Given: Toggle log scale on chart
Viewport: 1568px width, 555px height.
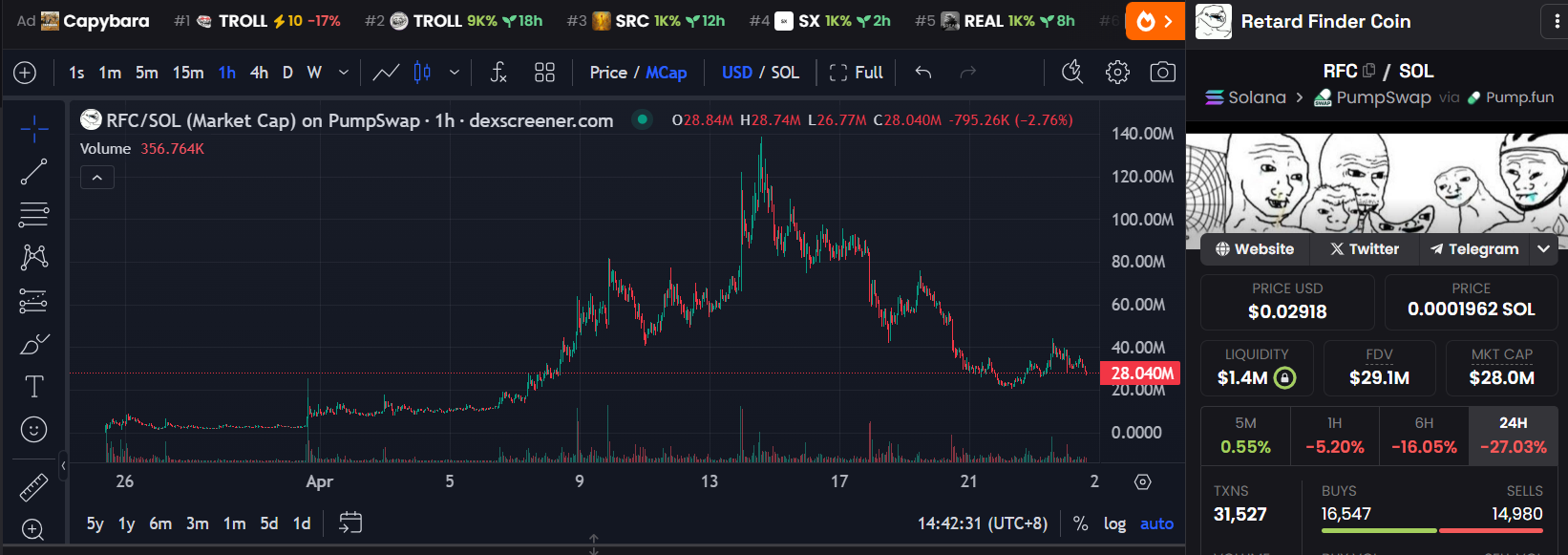Looking at the screenshot, I should click(1114, 523).
